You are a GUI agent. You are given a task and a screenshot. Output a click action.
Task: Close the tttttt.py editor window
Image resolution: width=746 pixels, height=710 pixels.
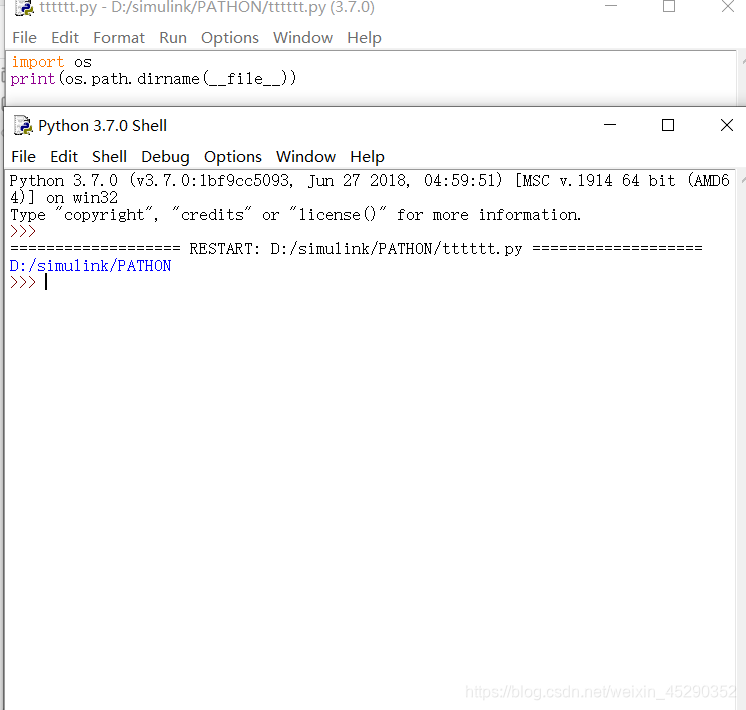pos(728,6)
